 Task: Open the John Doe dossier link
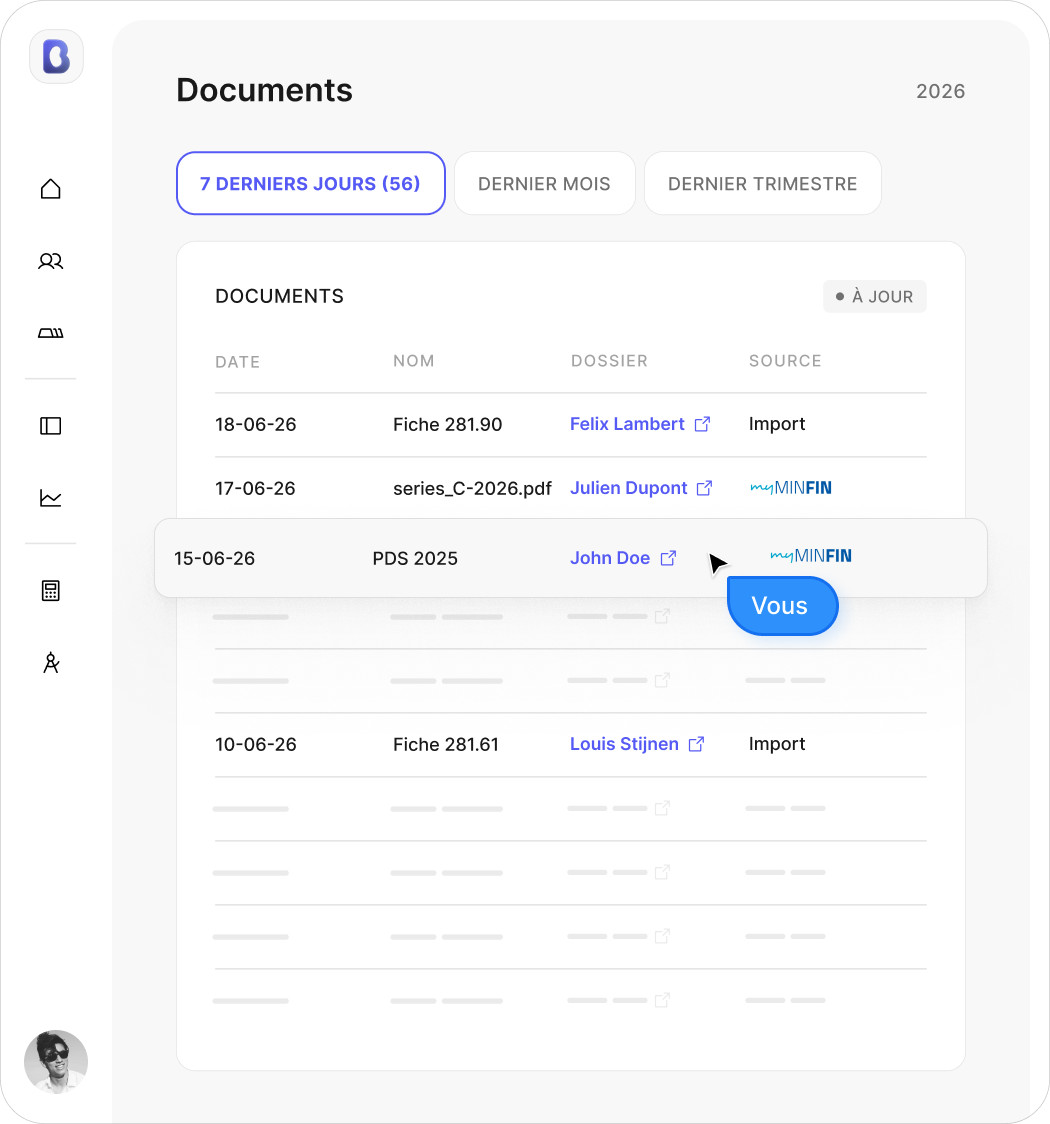[610, 558]
